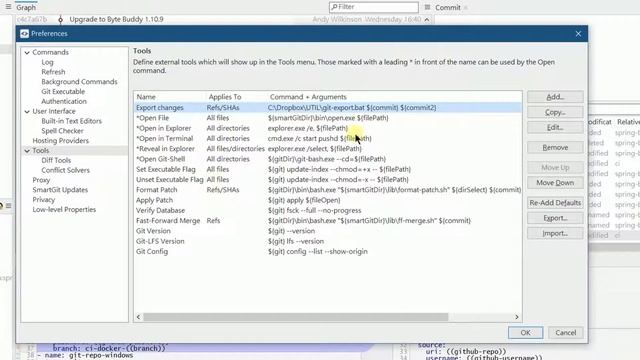Click Command + Arguments column header
640x360 pixels.
pyautogui.click(x=308, y=97)
